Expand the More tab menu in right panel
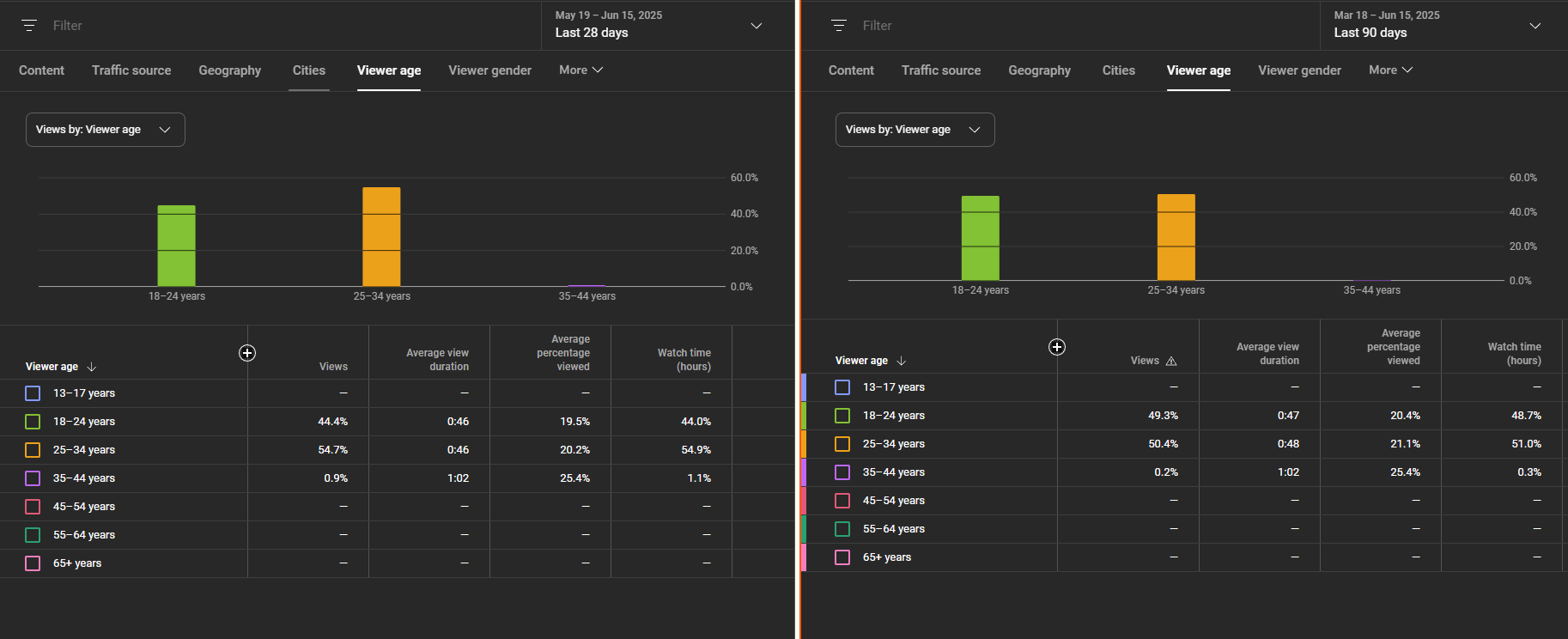The image size is (1568, 639). (x=1389, y=70)
